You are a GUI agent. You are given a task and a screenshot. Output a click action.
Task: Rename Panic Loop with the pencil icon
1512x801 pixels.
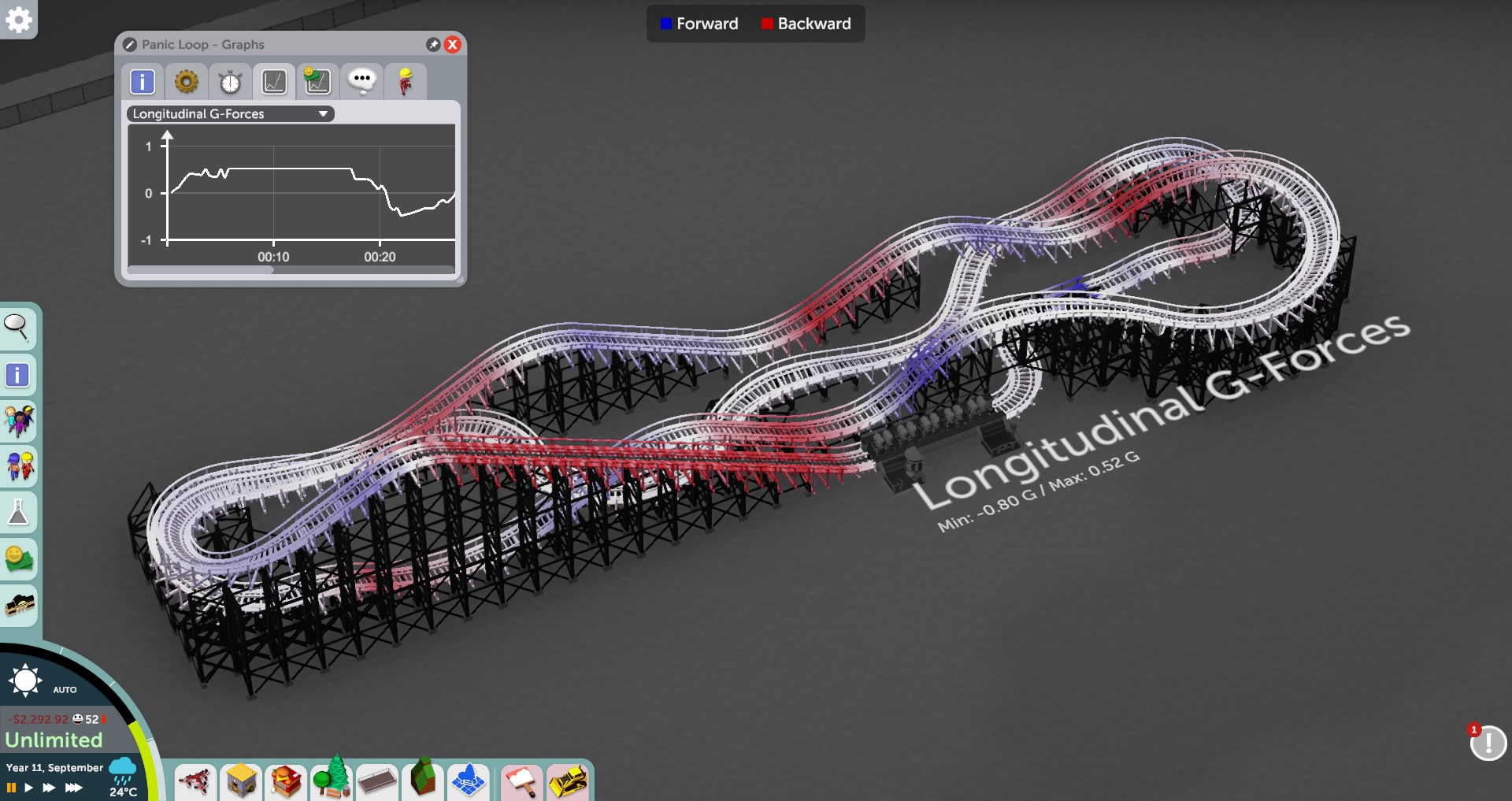click(x=130, y=45)
